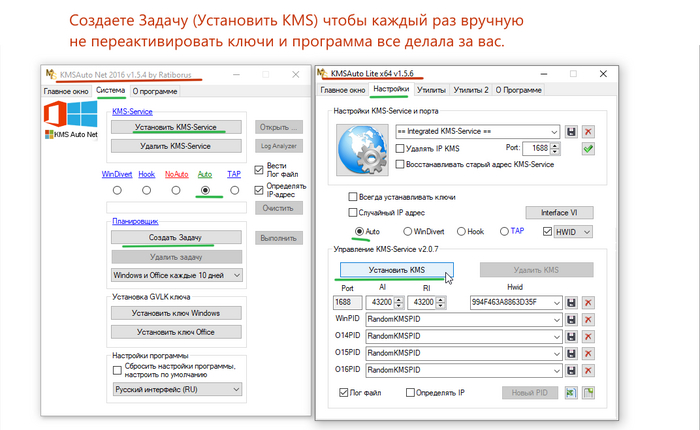This screenshot has height=430, width=700.
Task: Enable the Случайный IP адрес checkbox
Action: click(x=353, y=213)
